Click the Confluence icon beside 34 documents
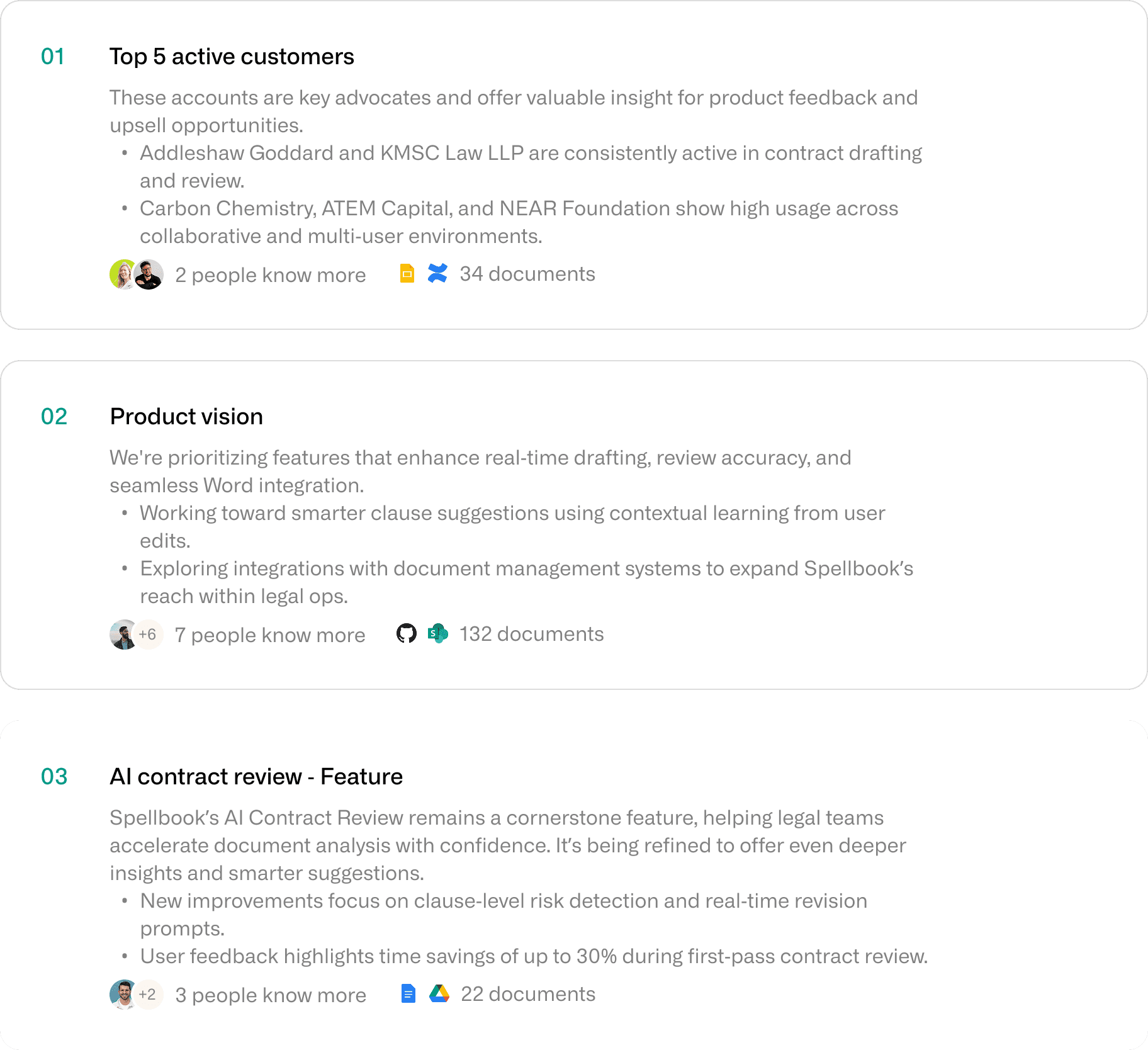The width and height of the screenshot is (1148, 1050). click(437, 273)
